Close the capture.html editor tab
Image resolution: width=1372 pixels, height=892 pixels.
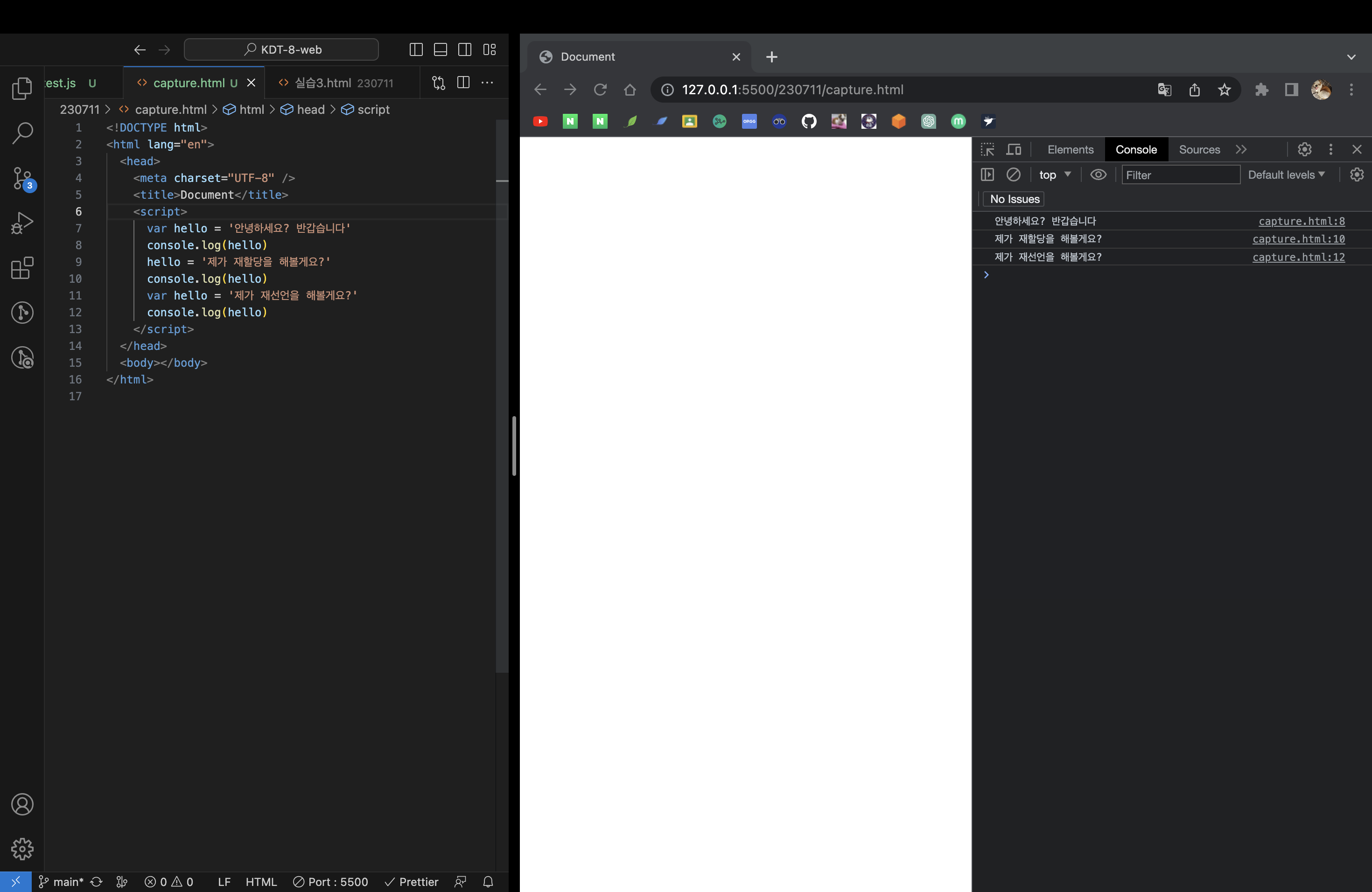pyautogui.click(x=252, y=83)
